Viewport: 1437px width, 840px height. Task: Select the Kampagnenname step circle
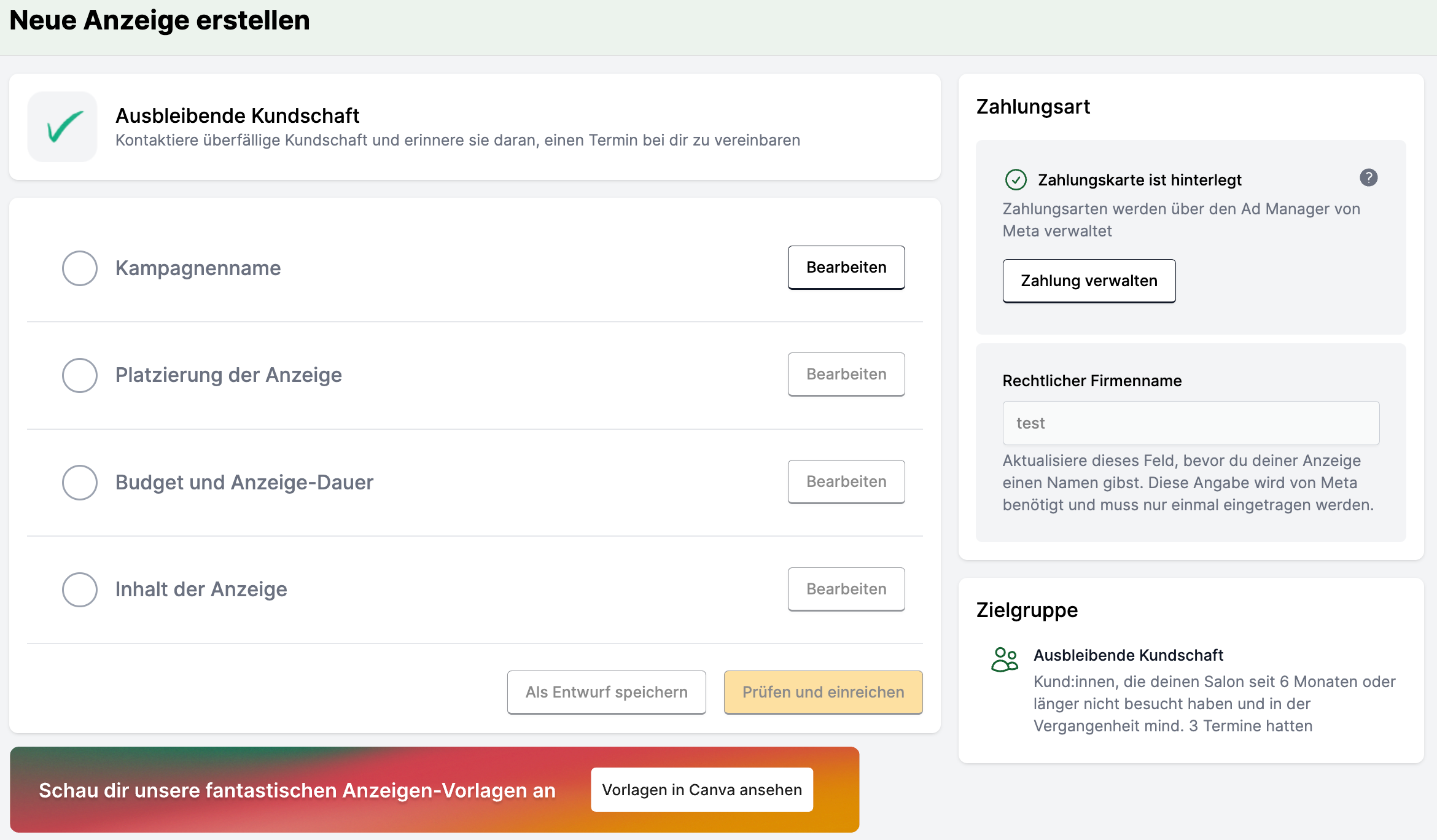coord(80,268)
